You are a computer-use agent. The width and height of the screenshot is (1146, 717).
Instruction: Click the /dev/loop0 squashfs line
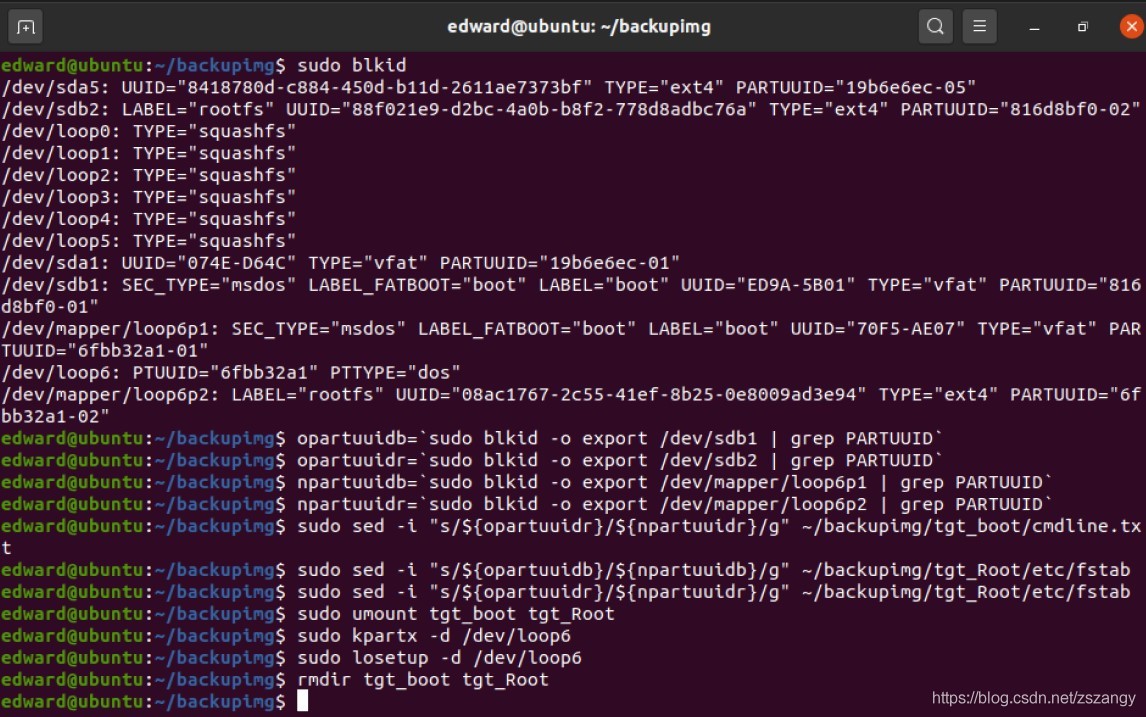148,132
